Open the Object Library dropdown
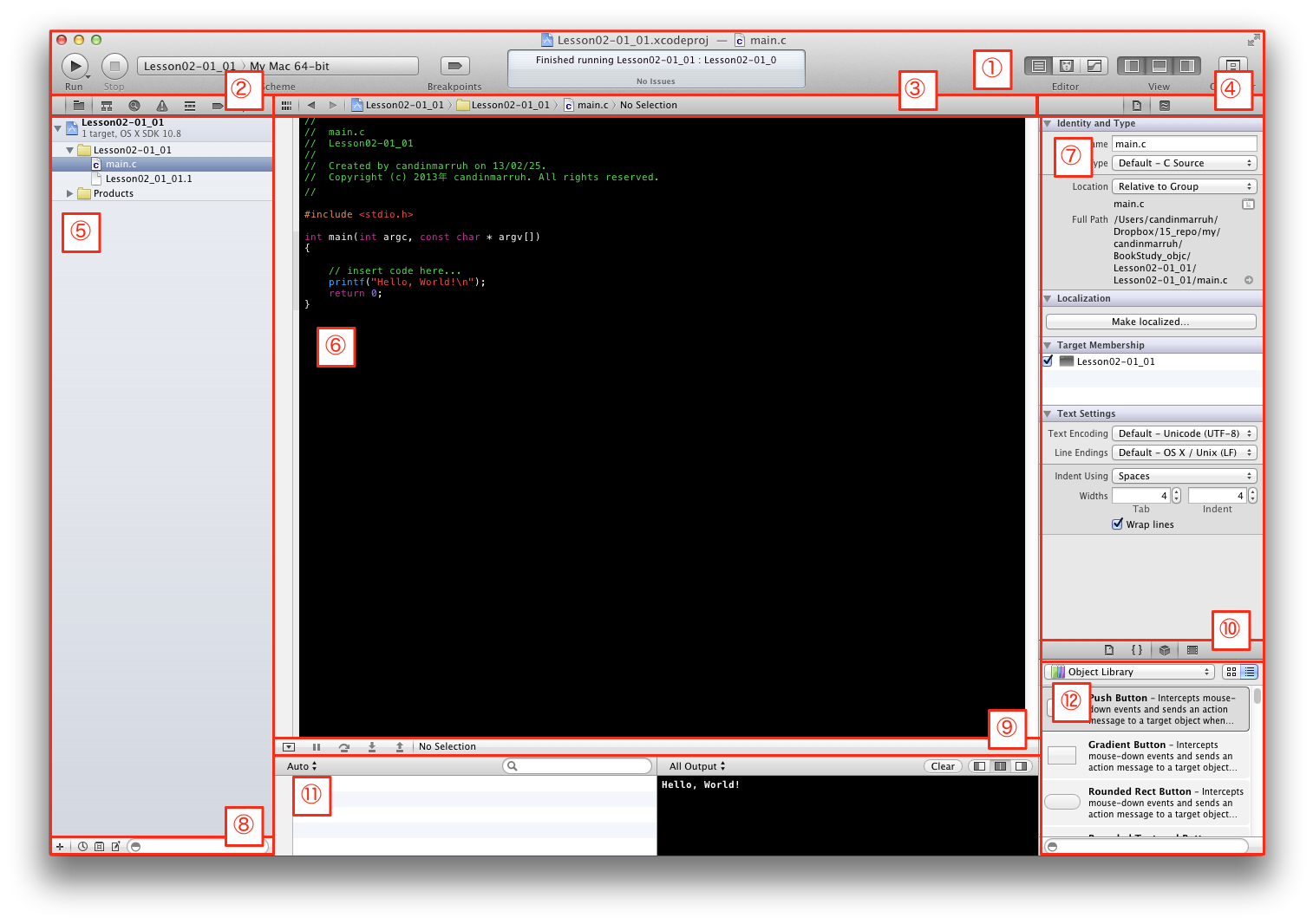Screen dimensions: 1313x924 [1128, 672]
